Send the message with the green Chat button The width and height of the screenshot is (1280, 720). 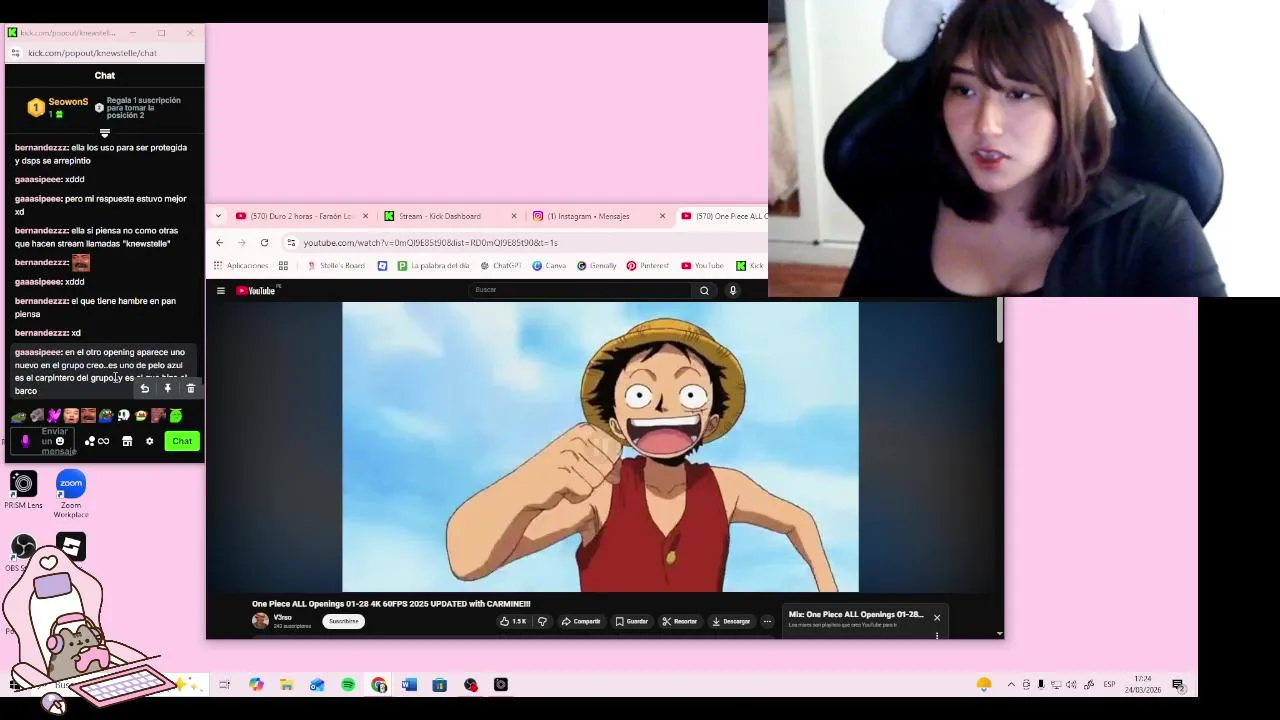182,441
